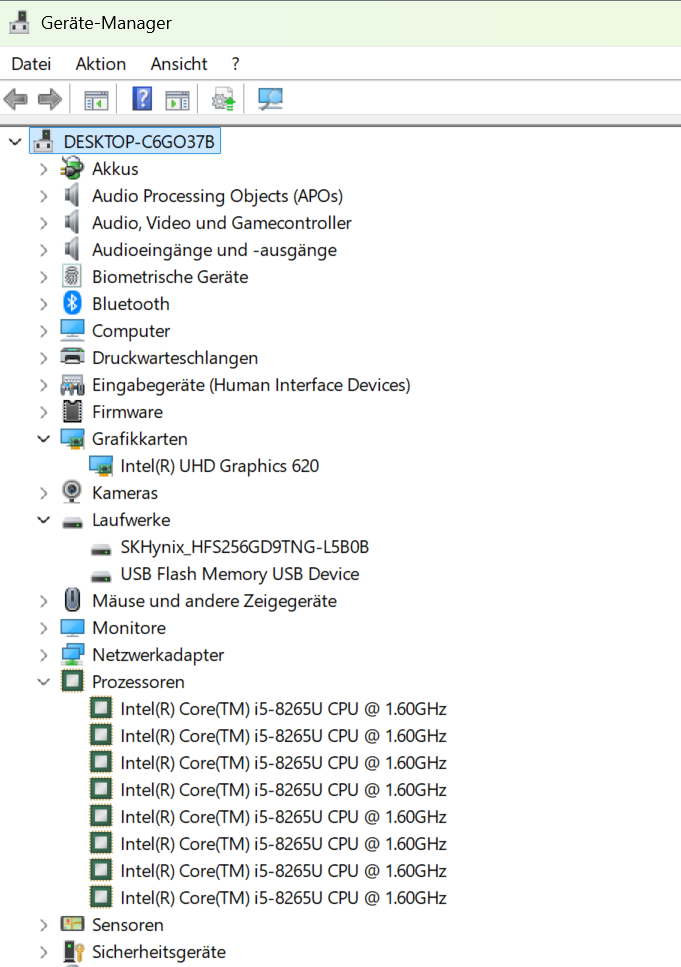The height and width of the screenshot is (967, 681).
Task: Collapse the DESKTOP-C6GO37B root node
Action: click(x=15, y=142)
